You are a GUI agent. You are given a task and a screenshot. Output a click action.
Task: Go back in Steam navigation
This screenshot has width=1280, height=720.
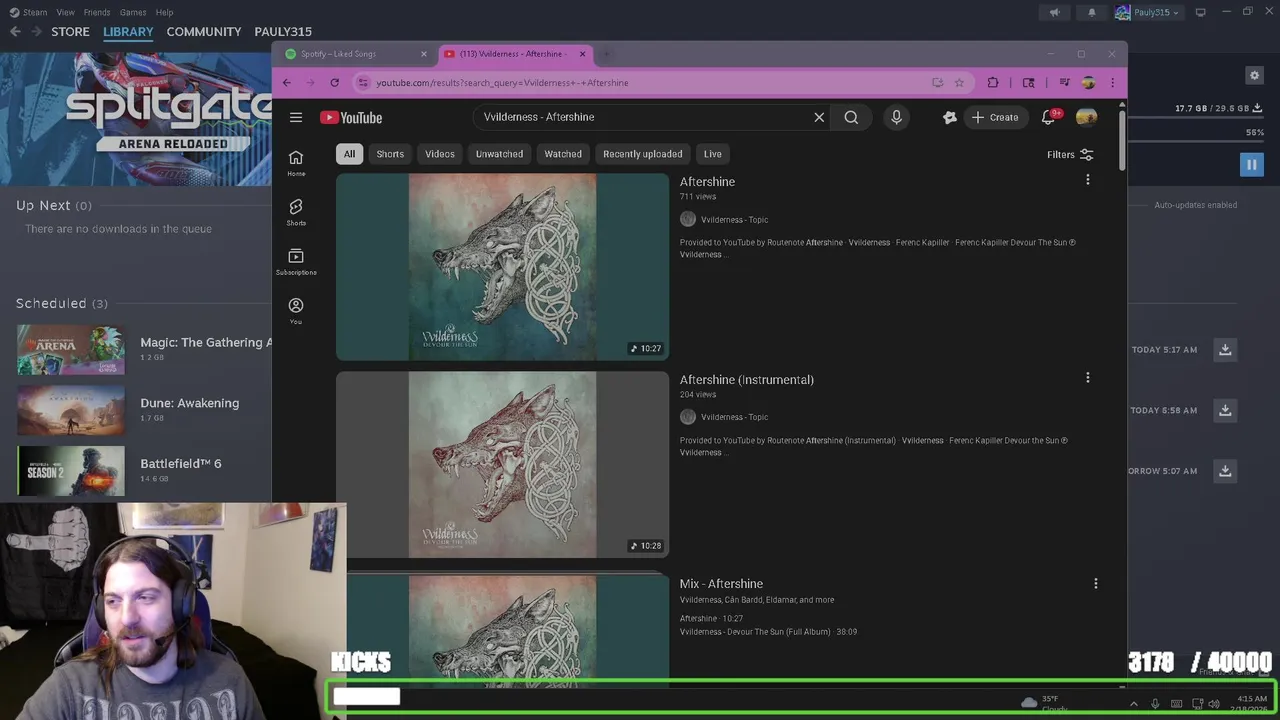tap(15, 31)
